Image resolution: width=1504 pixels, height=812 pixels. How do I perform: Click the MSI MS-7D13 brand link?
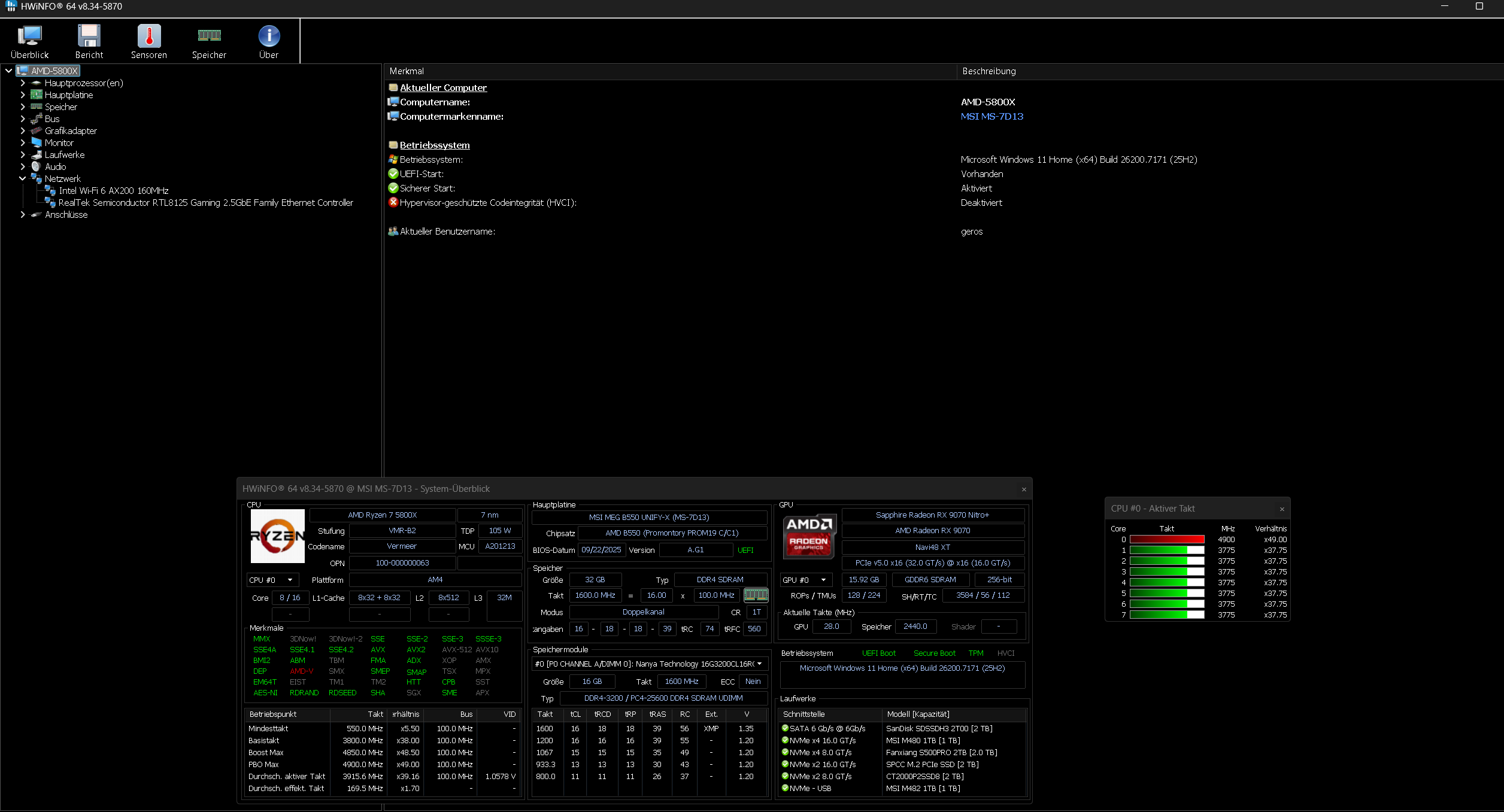pos(991,117)
